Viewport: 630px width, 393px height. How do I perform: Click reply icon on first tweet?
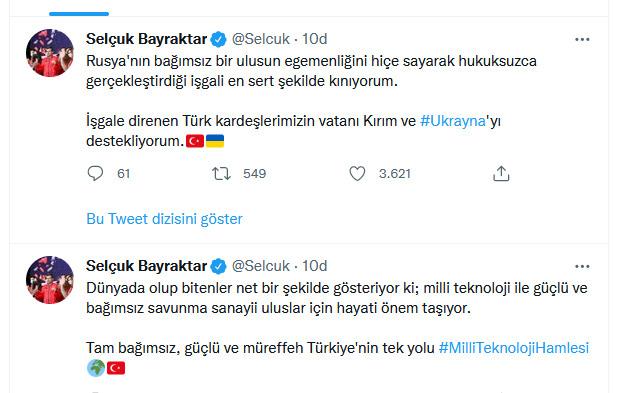pos(95,174)
